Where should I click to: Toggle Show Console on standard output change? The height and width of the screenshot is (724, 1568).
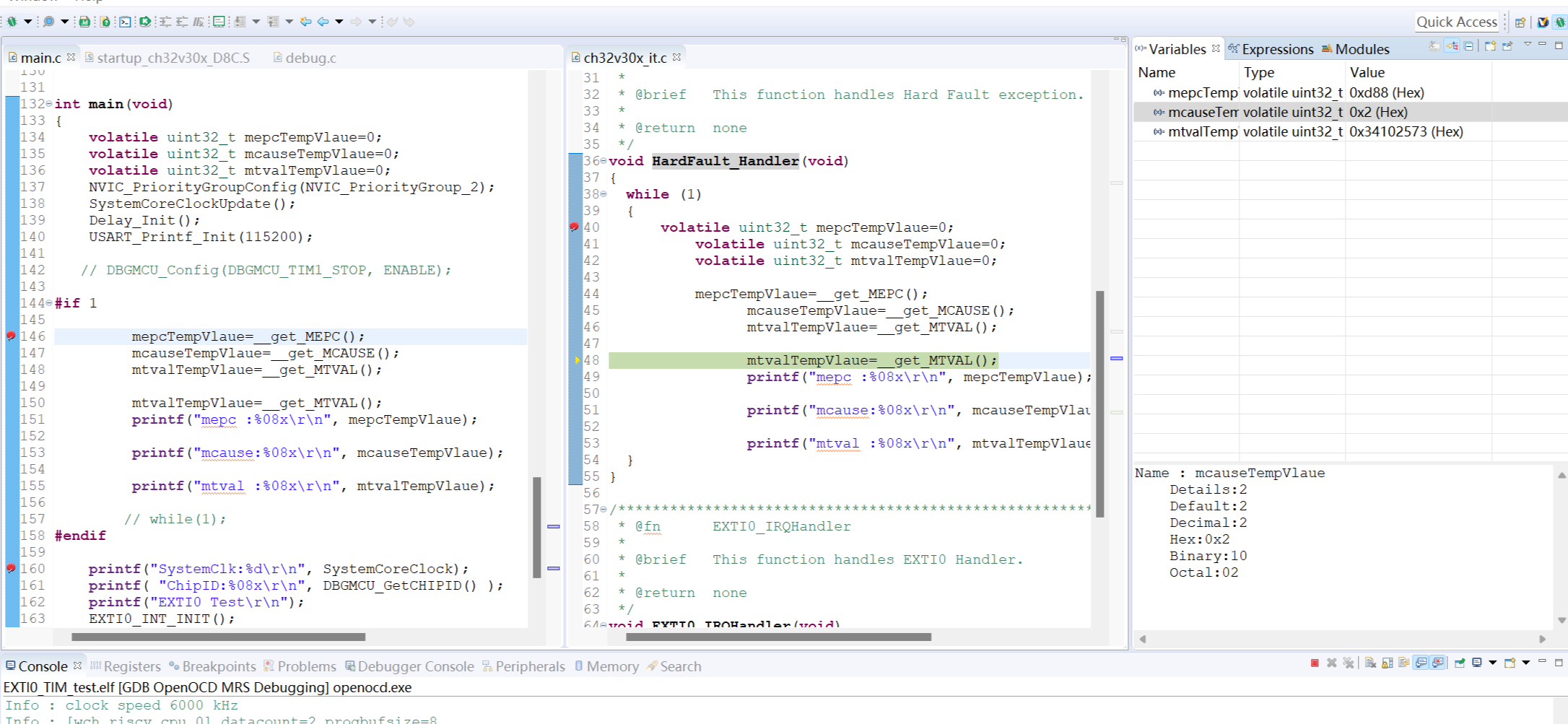(x=1421, y=663)
